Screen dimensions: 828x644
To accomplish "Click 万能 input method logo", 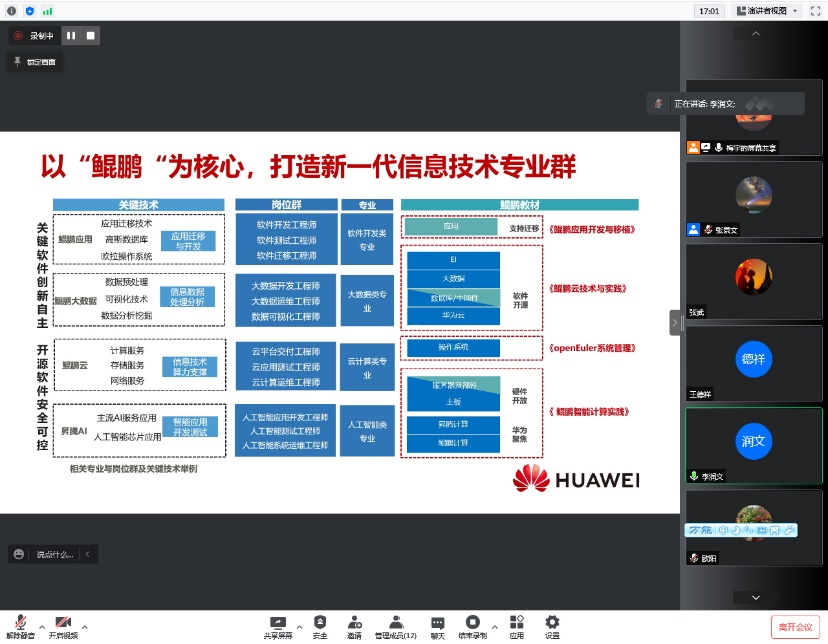I will (x=701, y=530).
